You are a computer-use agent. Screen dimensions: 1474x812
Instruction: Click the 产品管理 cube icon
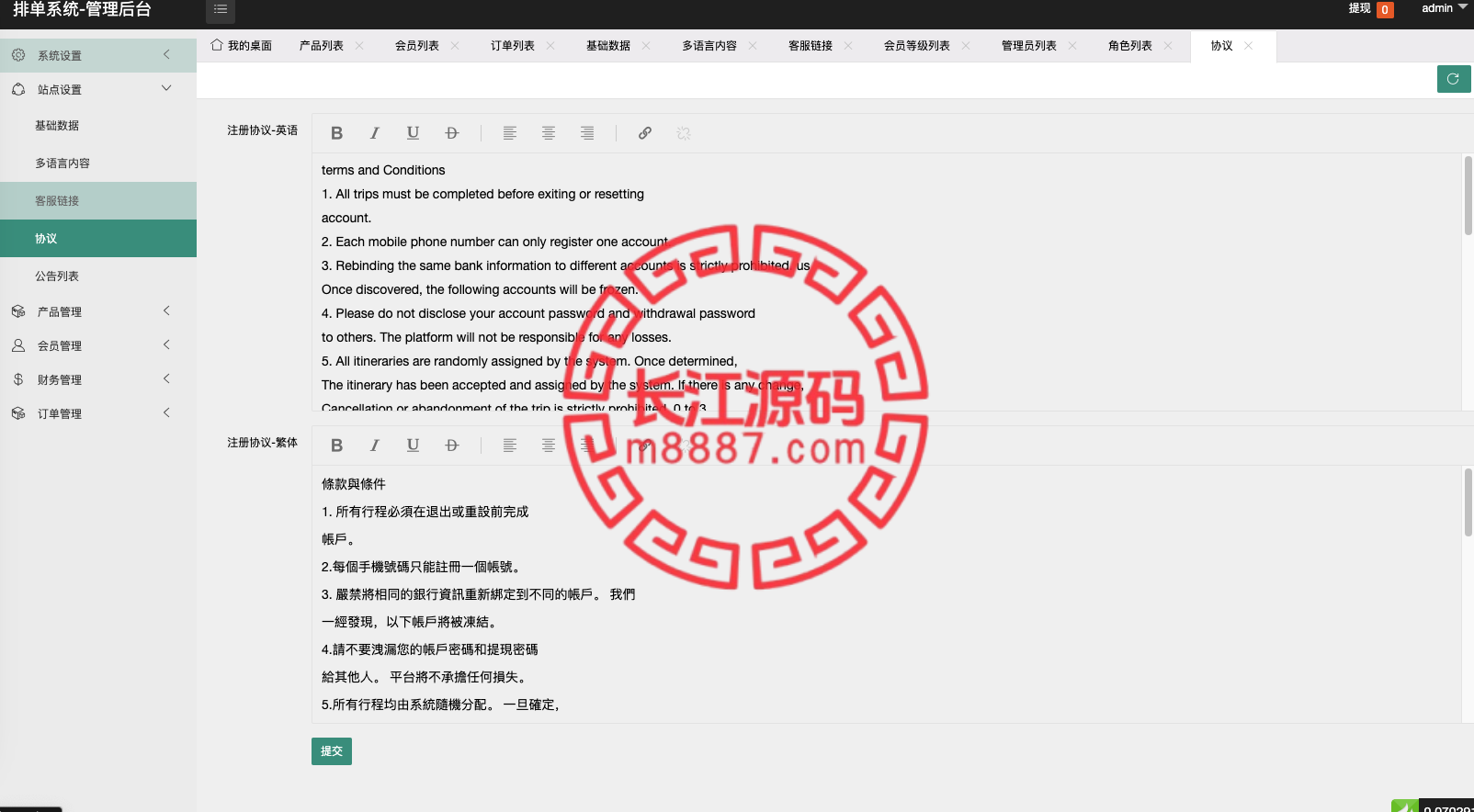click(x=18, y=311)
